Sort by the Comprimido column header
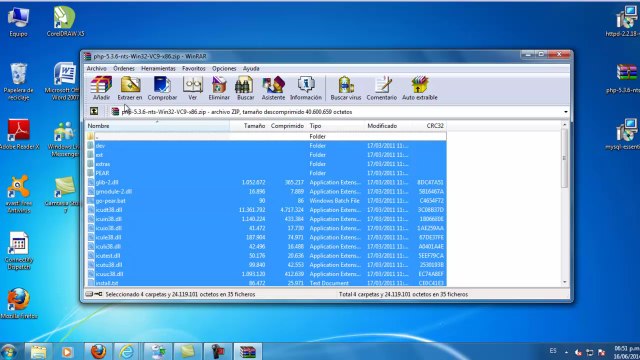The image size is (640, 360). 287,126
